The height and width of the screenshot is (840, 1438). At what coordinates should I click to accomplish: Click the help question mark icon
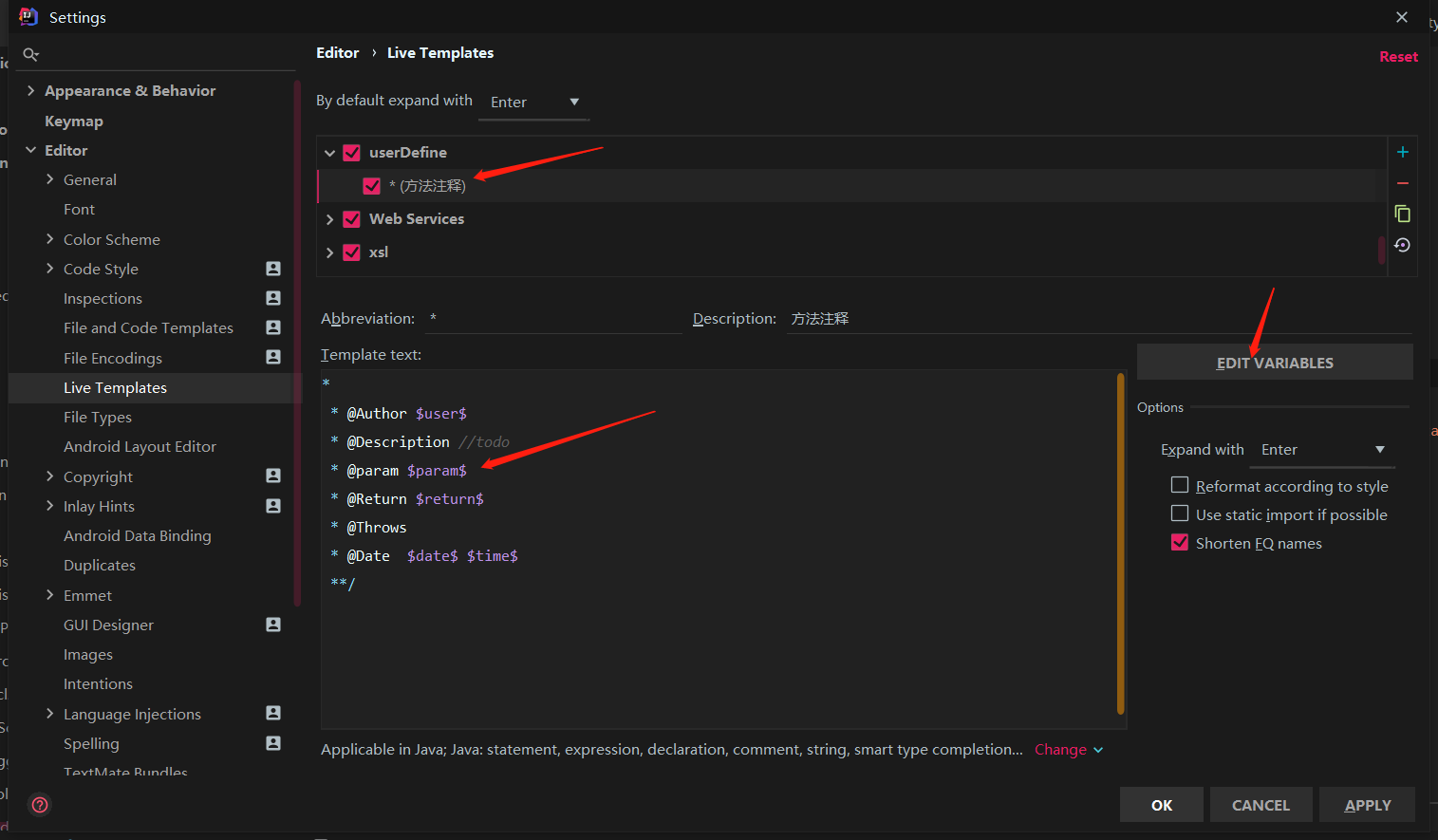[40, 805]
